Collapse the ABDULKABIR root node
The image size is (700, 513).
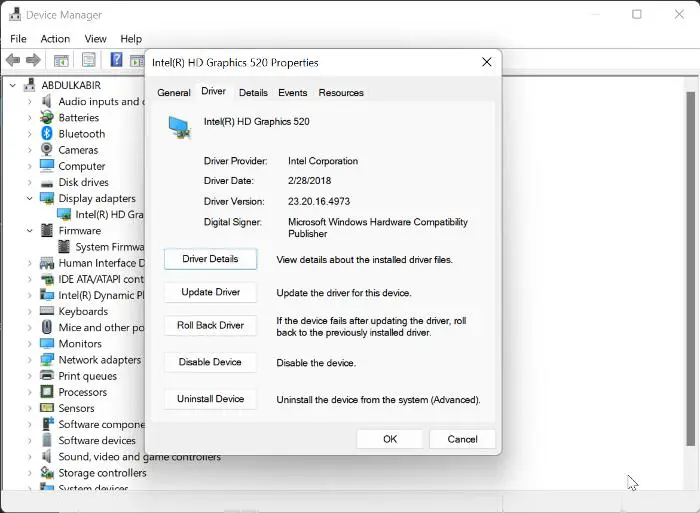coord(13,85)
